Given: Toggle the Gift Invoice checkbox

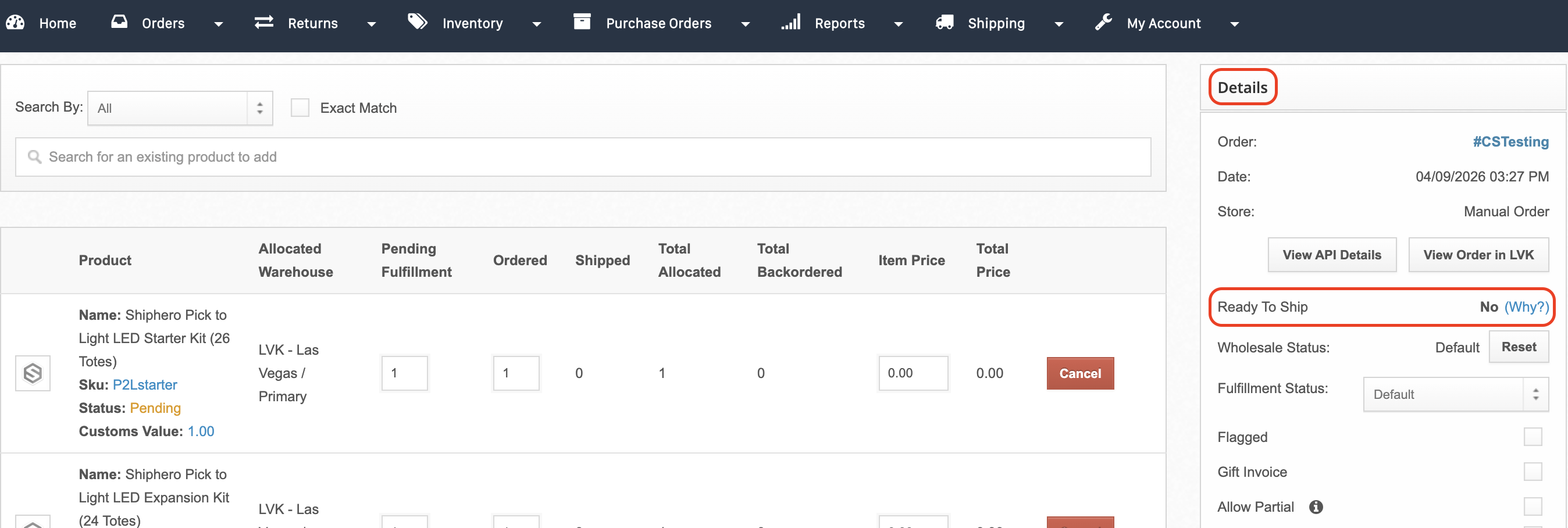Looking at the screenshot, I should [x=1532, y=472].
